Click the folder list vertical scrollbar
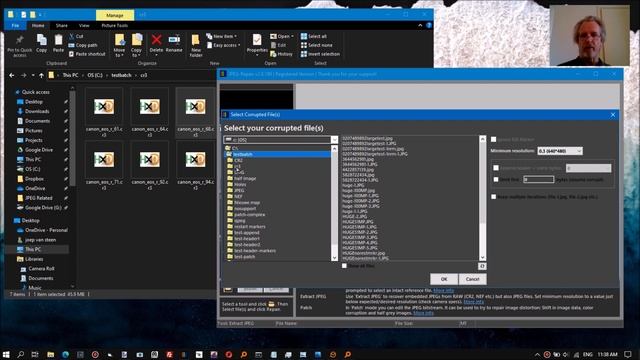Image resolution: width=640 pixels, height=360 pixels. 335,203
